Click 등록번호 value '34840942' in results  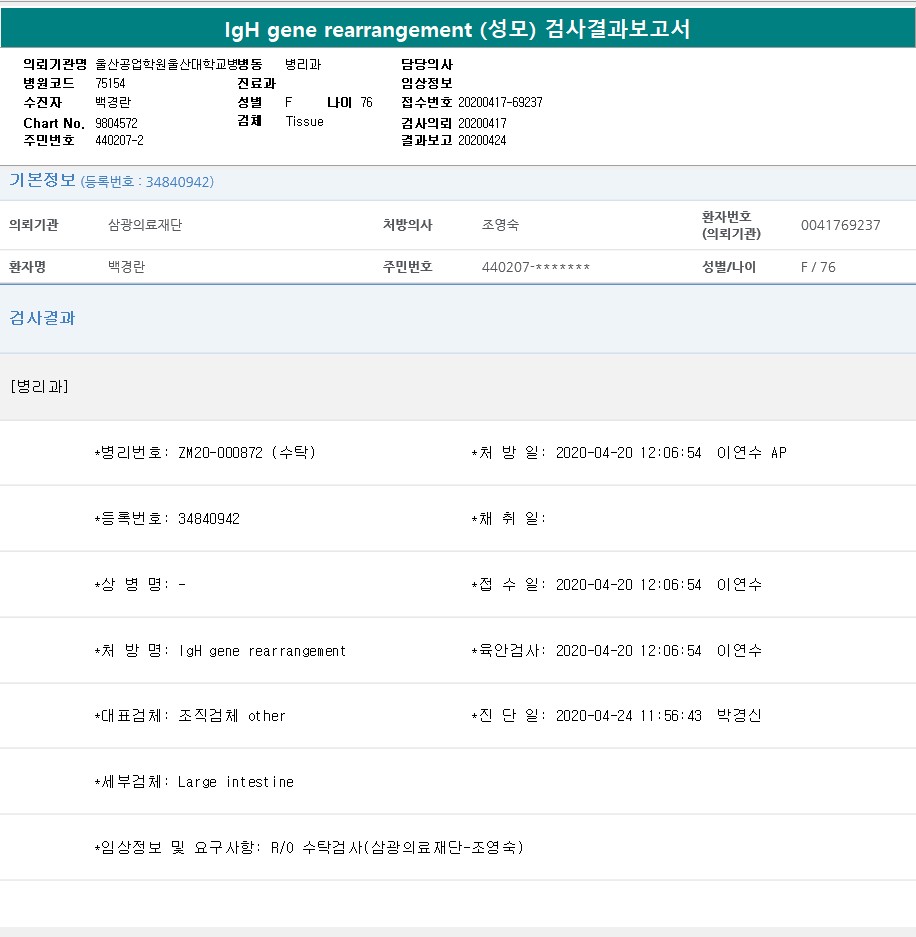click(x=209, y=519)
